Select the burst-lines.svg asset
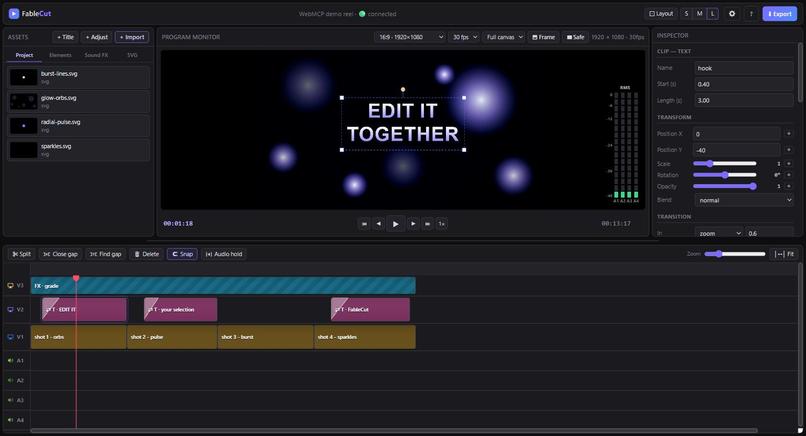The width and height of the screenshot is (806, 436). click(x=79, y=77)
